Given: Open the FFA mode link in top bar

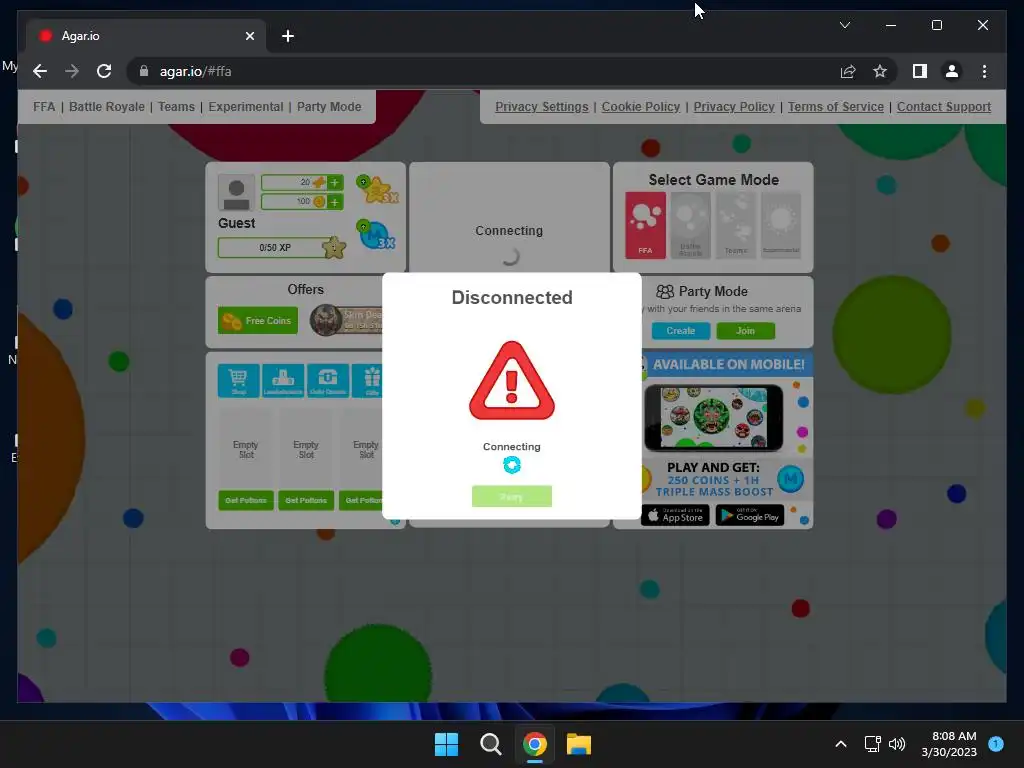Looking at the screenshot, I should point(44,106).
